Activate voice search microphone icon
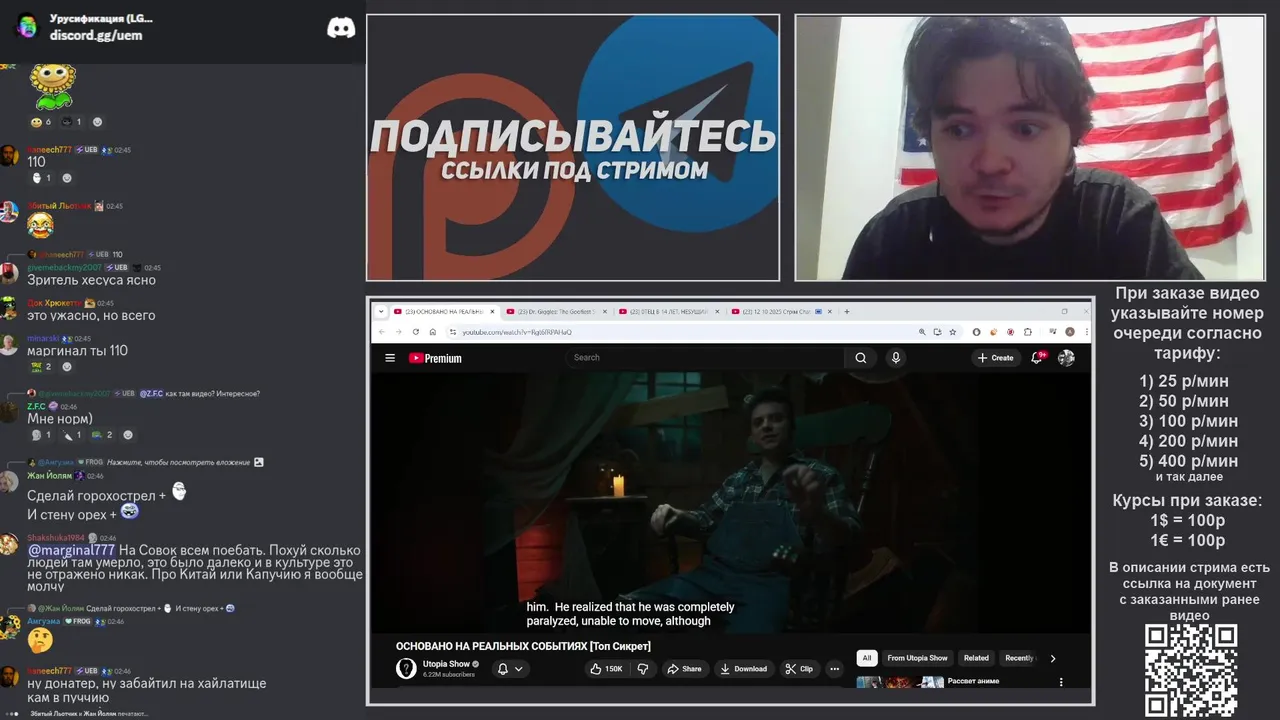1280x720 pixels. tap(896, 358)
